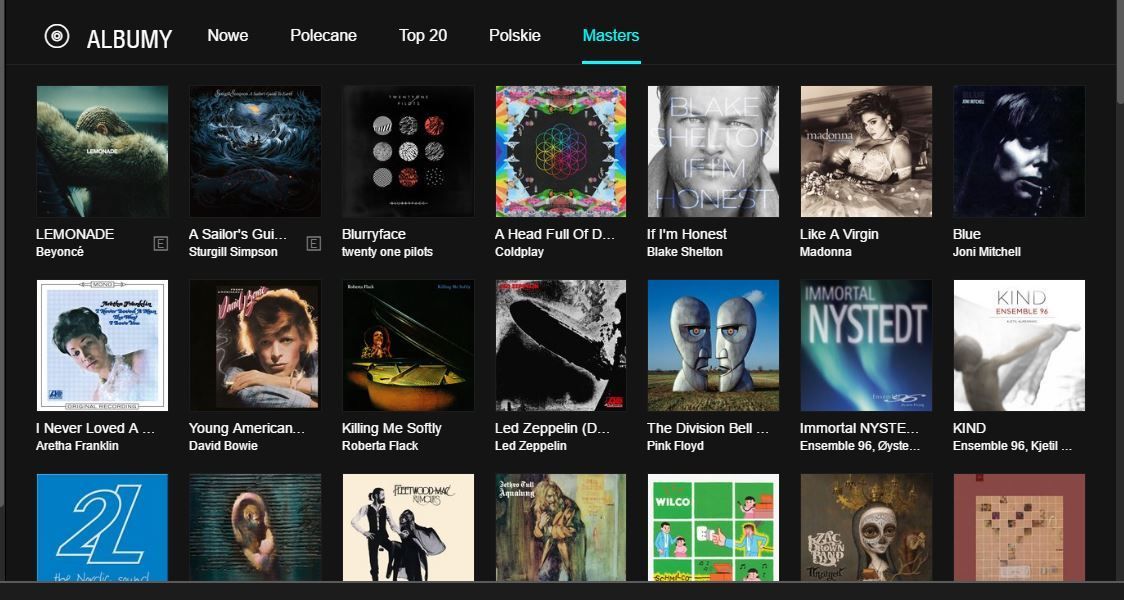Click the 'Immortal NYSTE…' title
Image resolution: width=1124 pixels, height=600 pixels.
pos(859,429)
